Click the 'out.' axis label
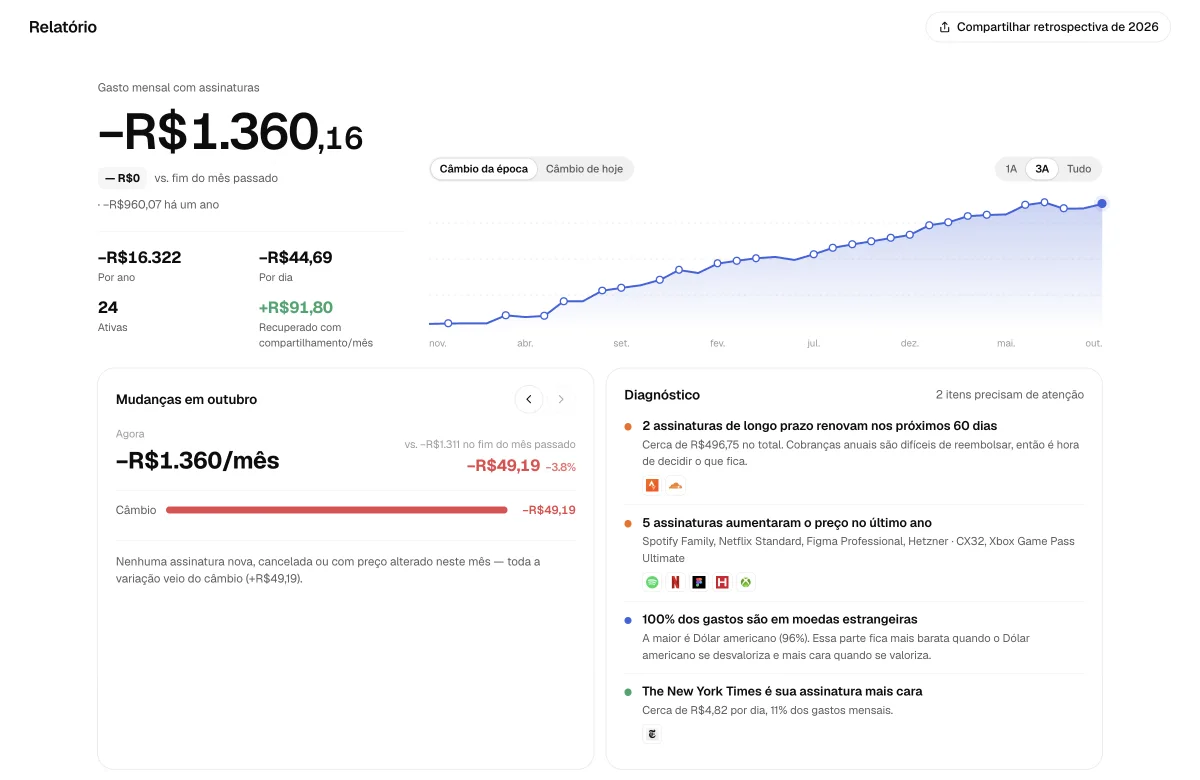The height and width of the screenshot is (780, 1200). (1093, 343)
